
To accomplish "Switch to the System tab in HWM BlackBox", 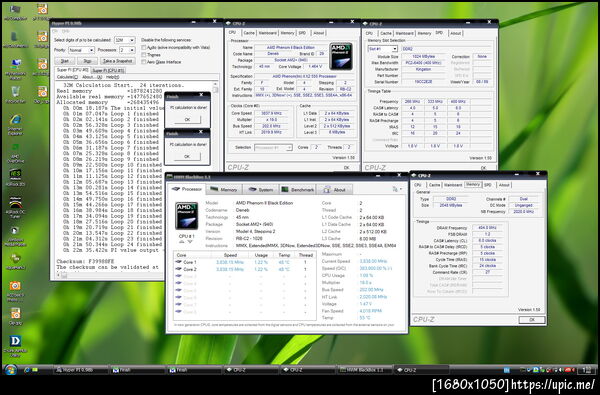I will pyautogui.click(x=261, y=189).
